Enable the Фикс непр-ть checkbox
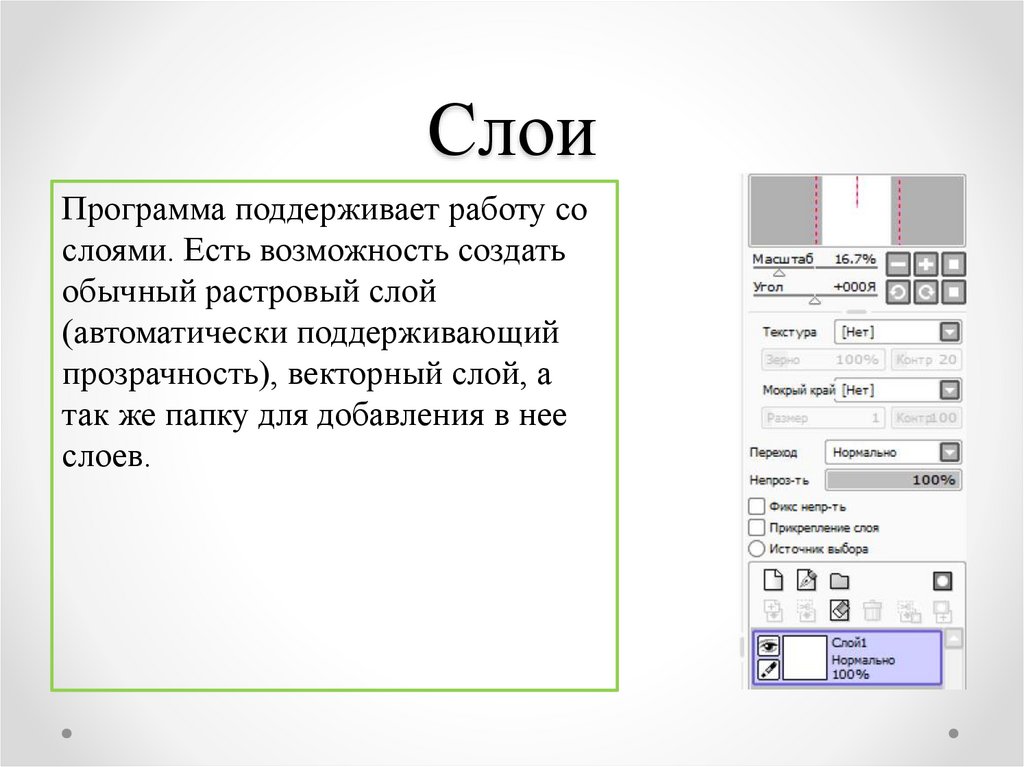Viewport: 1024px width, 767px height. coord(757,507)
